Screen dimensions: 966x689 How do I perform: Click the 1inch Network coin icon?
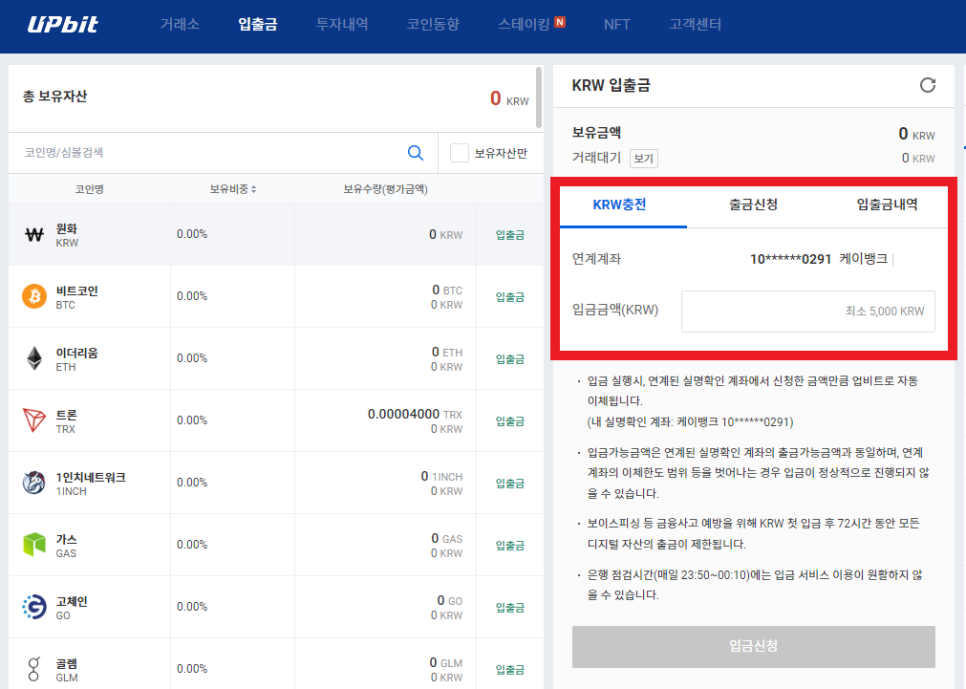click(34, 483)
